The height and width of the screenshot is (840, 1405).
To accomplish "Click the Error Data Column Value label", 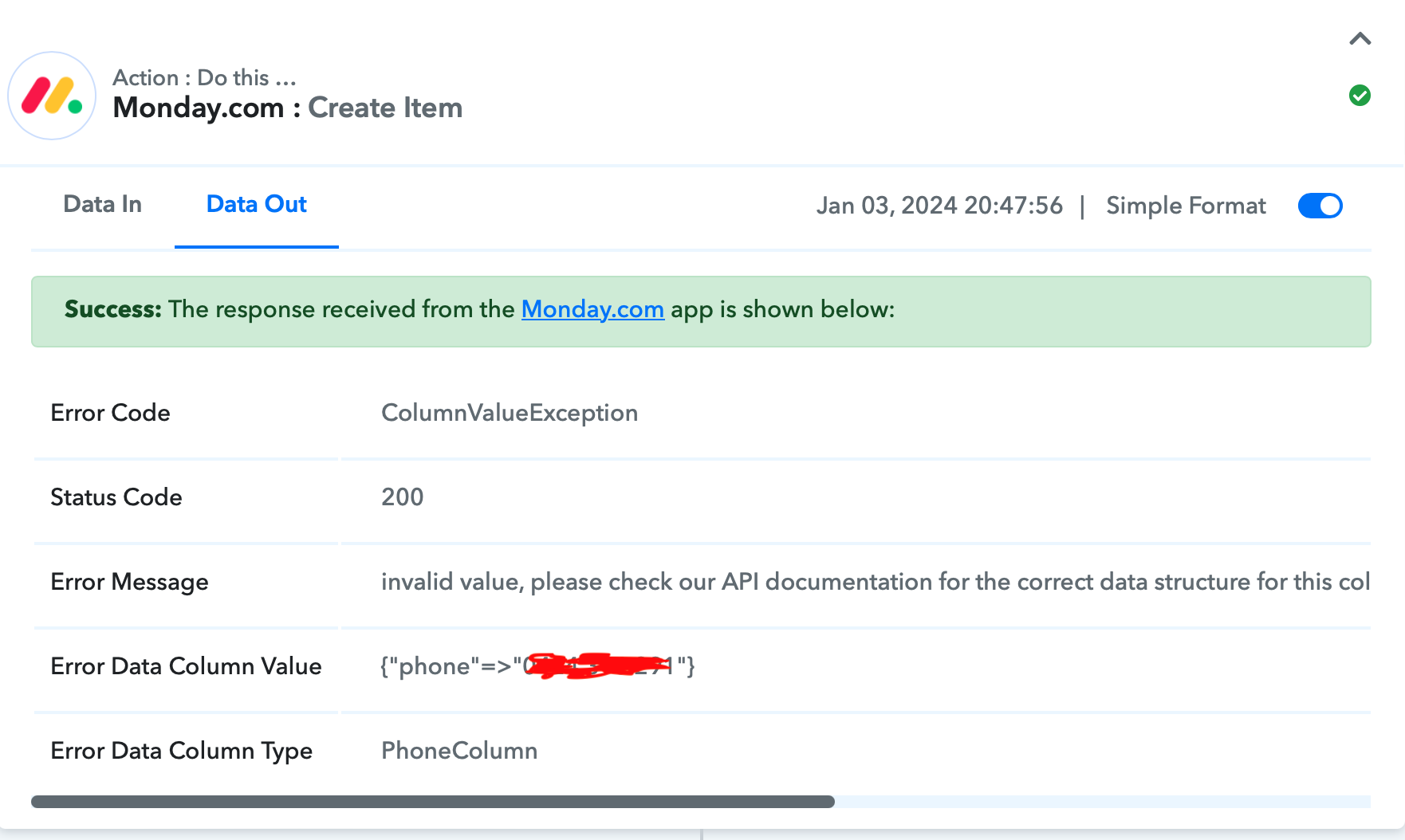I will point(186,666).
